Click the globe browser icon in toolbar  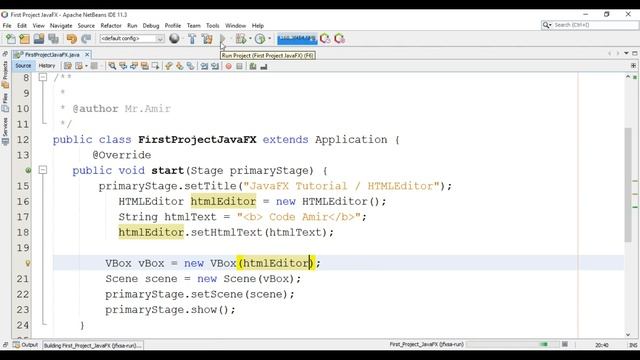[x=174, y=38]
